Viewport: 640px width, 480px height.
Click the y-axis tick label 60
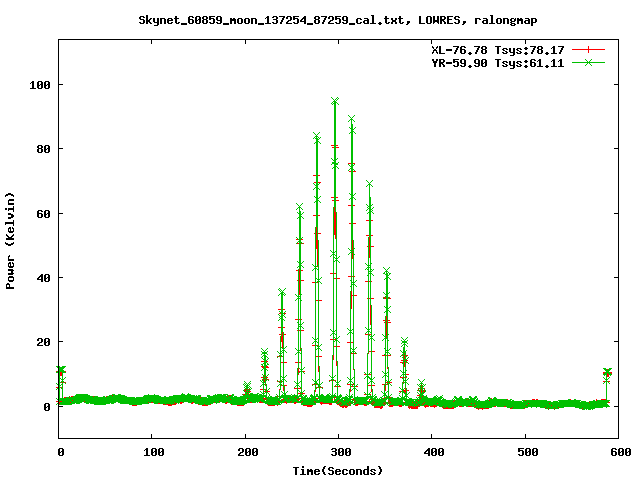pos(43,213)
